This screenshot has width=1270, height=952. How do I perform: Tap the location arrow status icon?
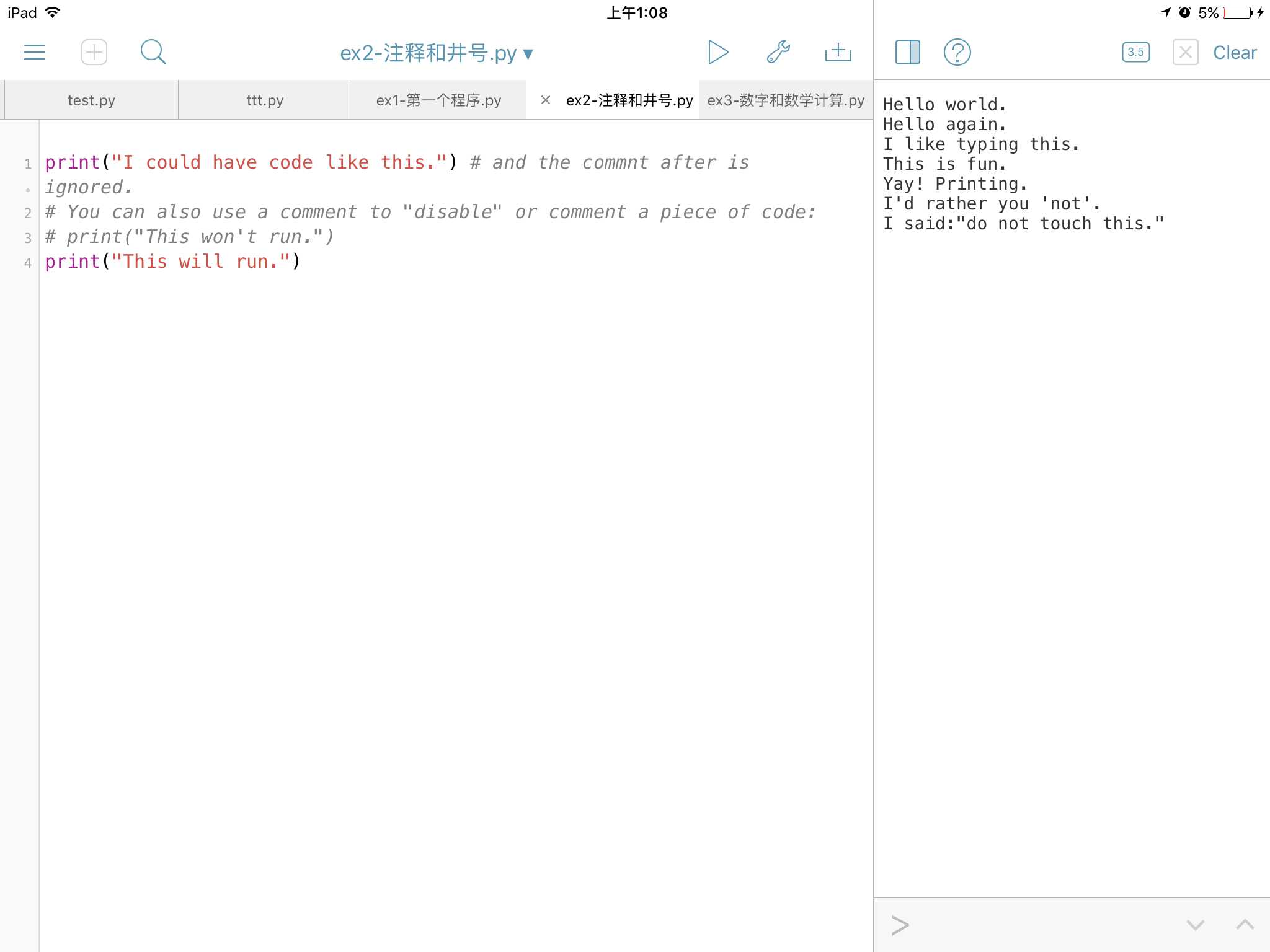click(x=1165, y=12)
